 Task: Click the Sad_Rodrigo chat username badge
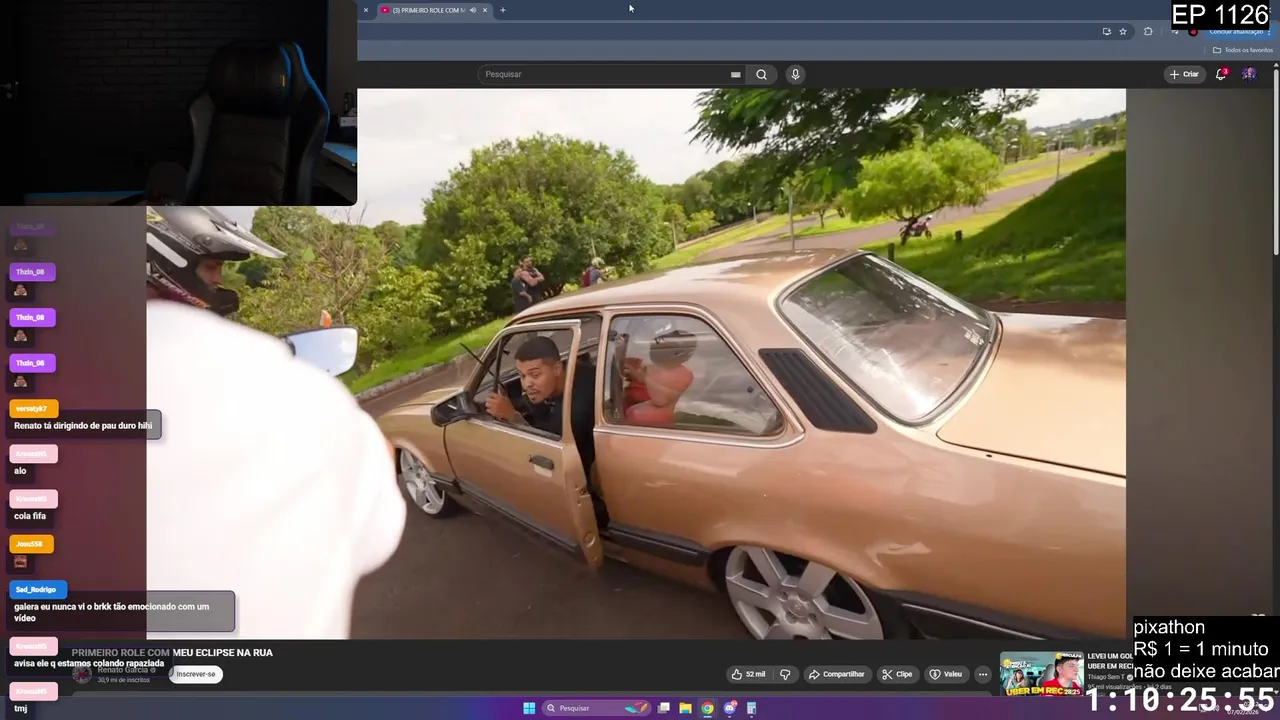(x=38, y=590)
